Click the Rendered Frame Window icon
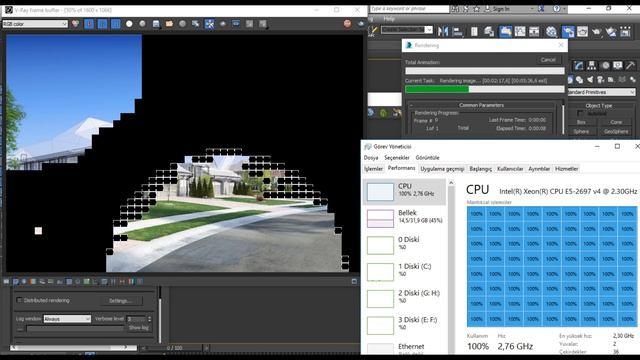Screen dimensions: 640x360 coord(582,31)
